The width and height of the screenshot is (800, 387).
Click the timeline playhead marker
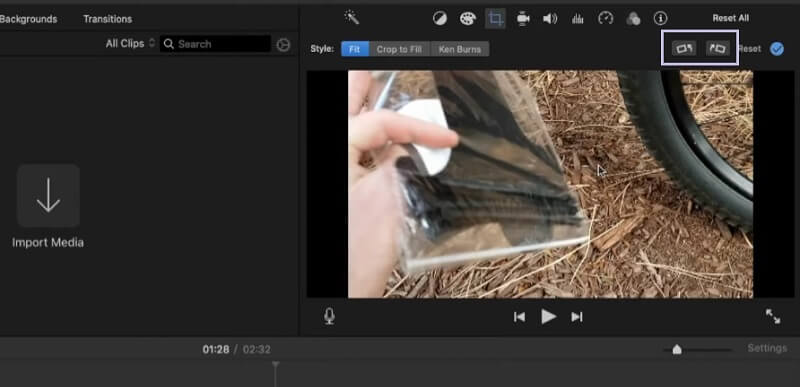point(276,365)
